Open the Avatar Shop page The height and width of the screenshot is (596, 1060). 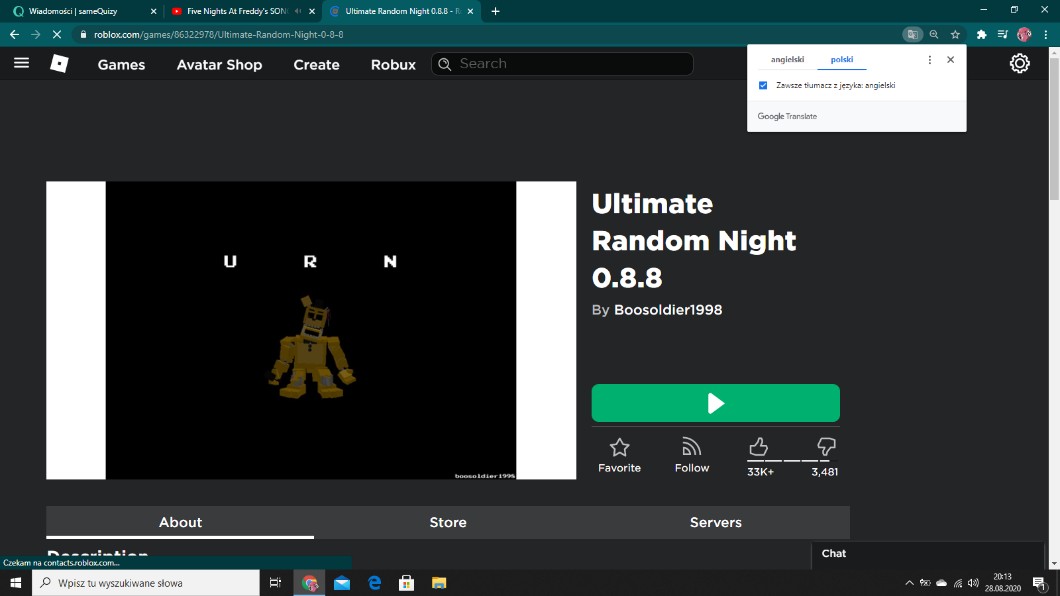click(219, 65)
